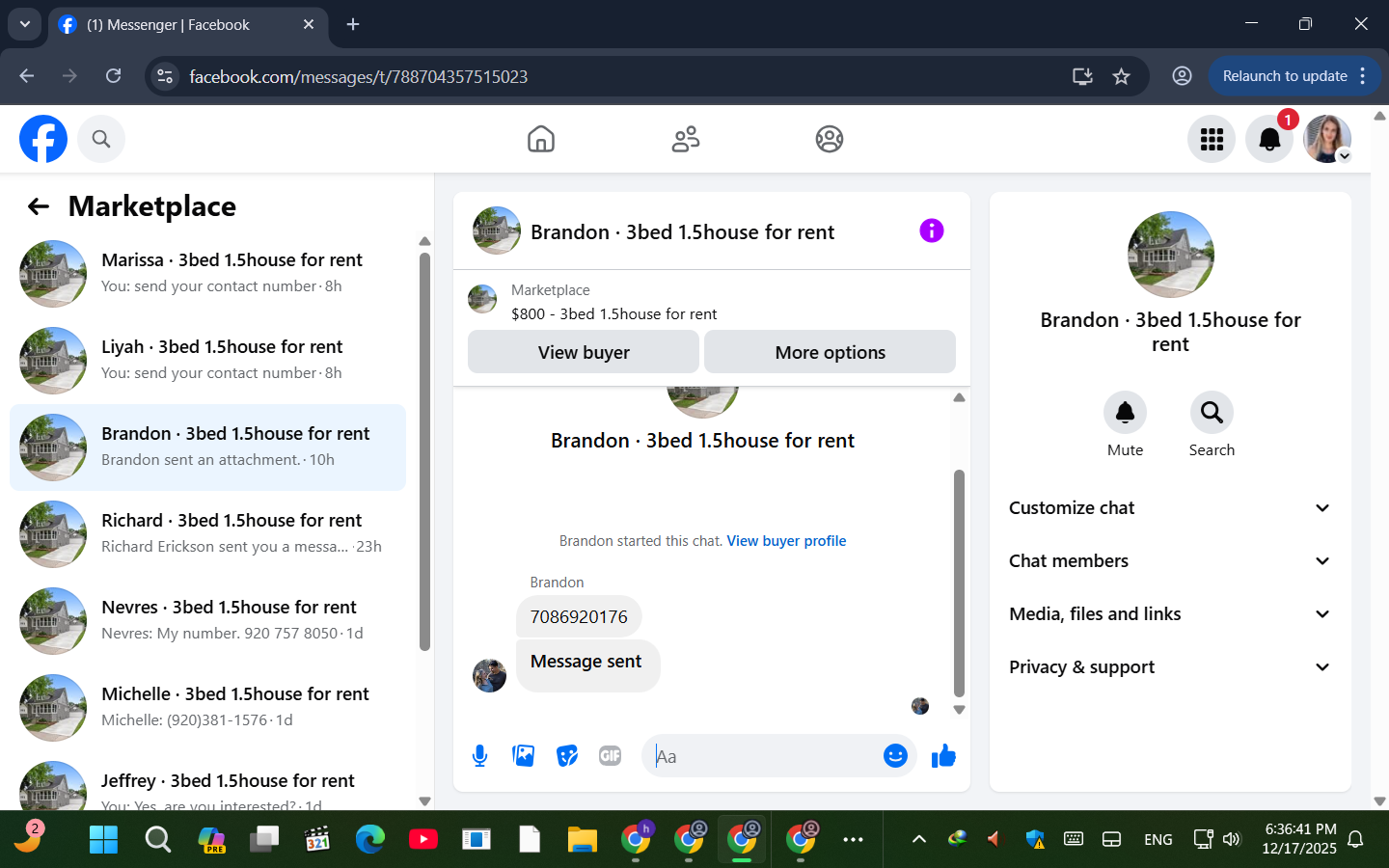Send a voice clip with microphone icon
This screenshot has width=1389, height=868.
479,756
